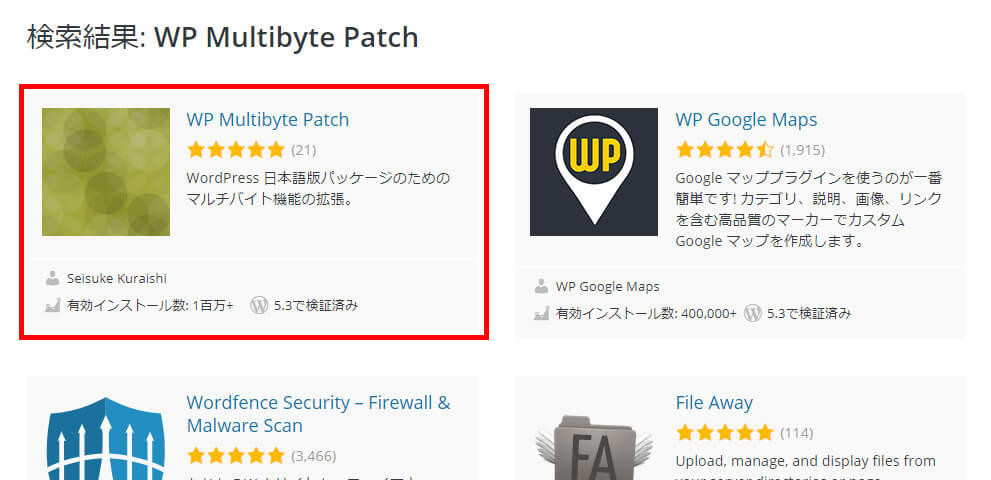Click the File Away description text
This screenshot has width=991, height=480.
(x=805, y=469)
